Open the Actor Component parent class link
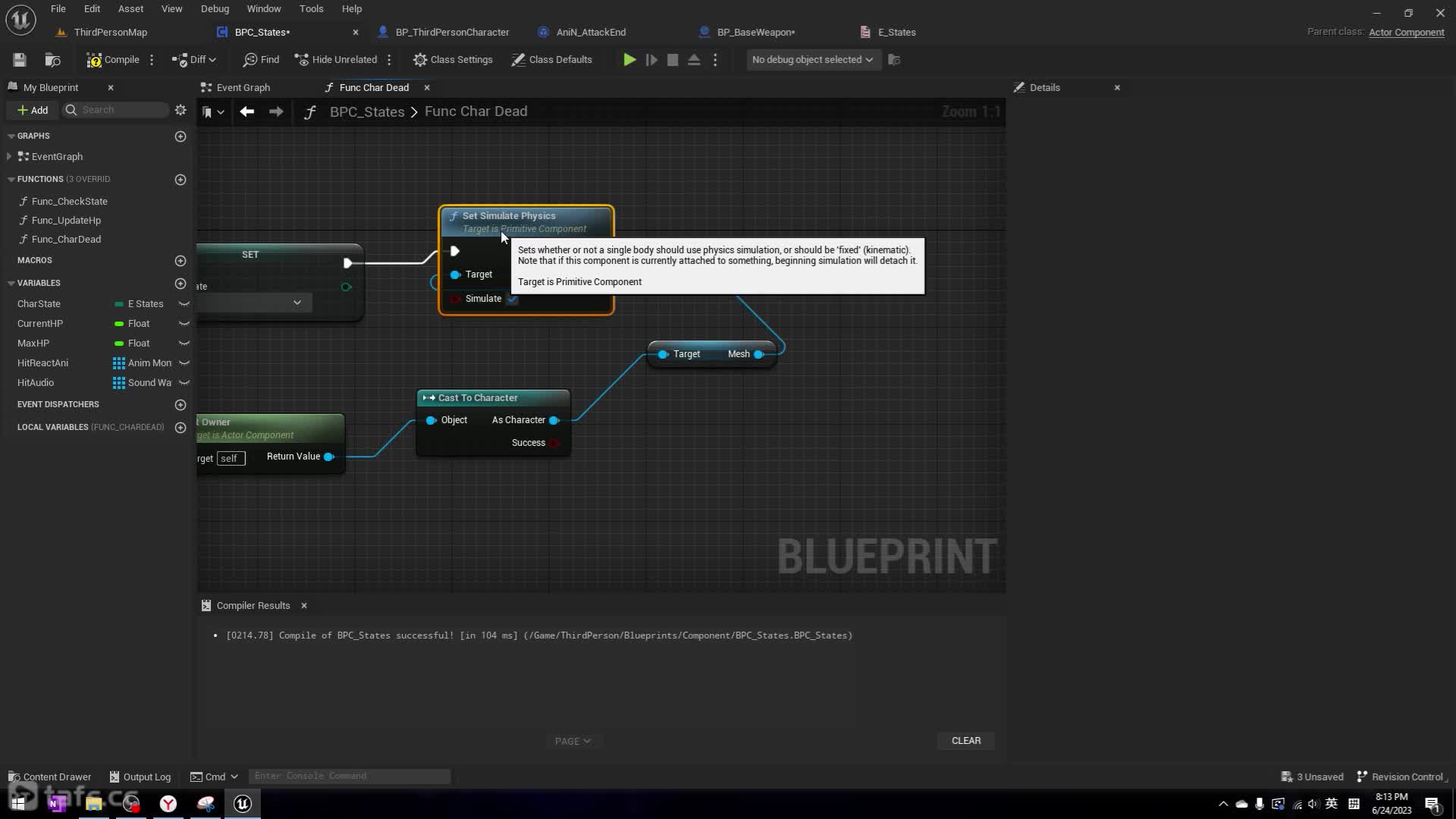1456x819 pixels. pos(1406,32)
